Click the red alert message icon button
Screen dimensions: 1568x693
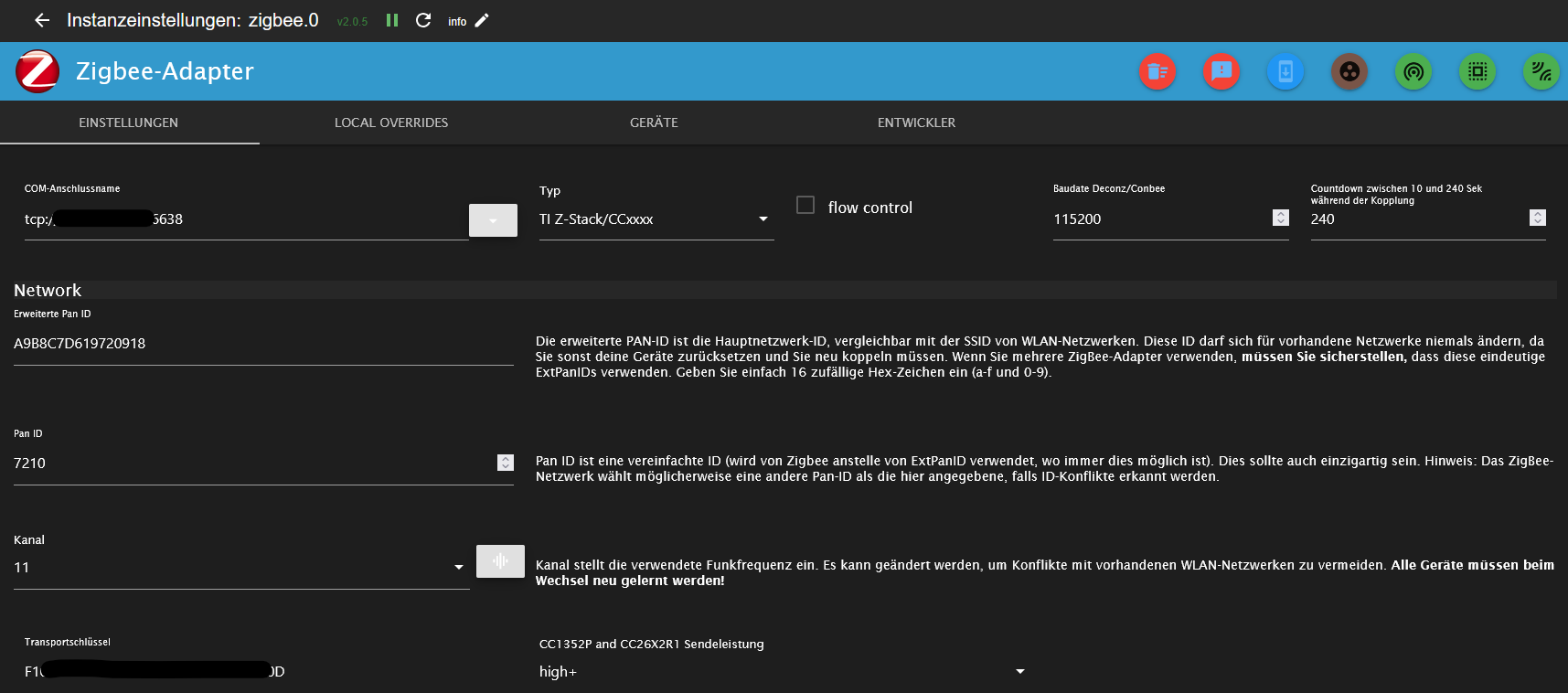[1221, 71]
